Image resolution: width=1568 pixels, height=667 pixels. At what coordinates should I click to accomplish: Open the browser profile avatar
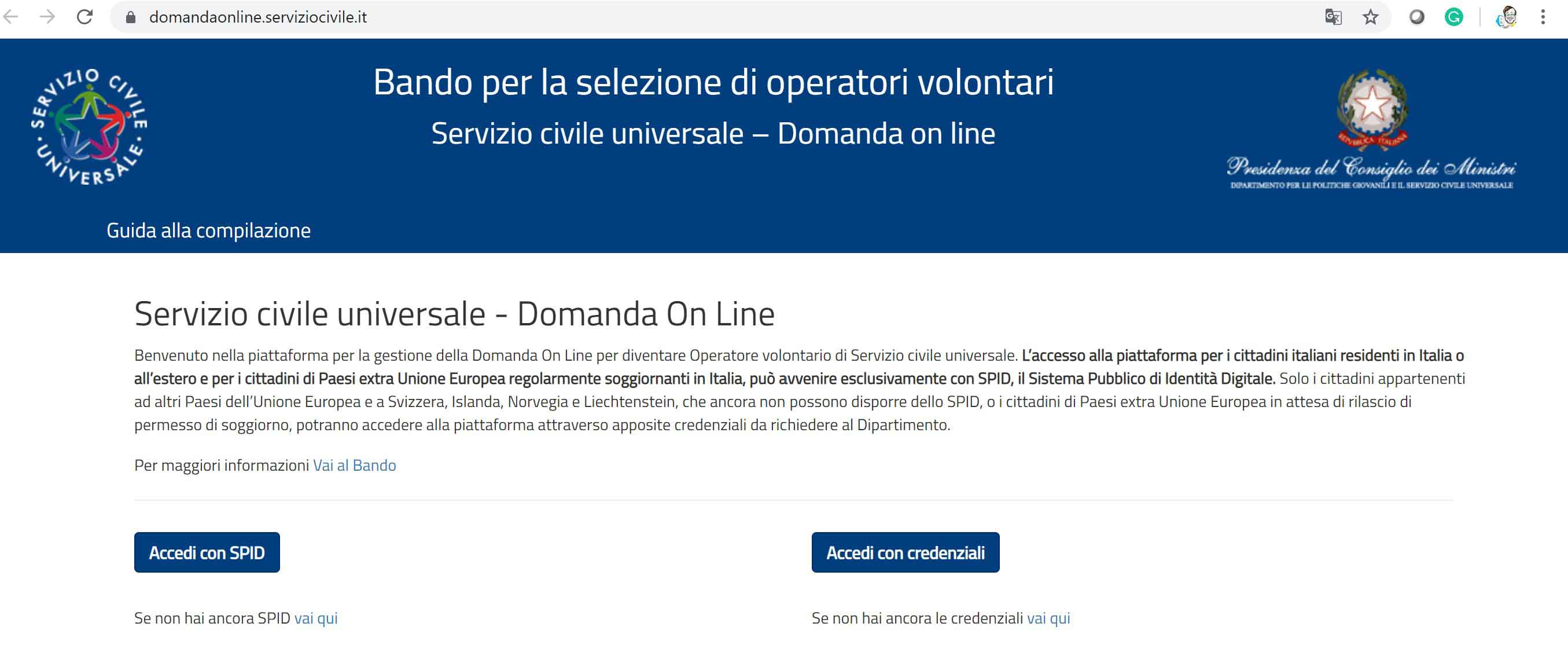[x=1507, y=17]
